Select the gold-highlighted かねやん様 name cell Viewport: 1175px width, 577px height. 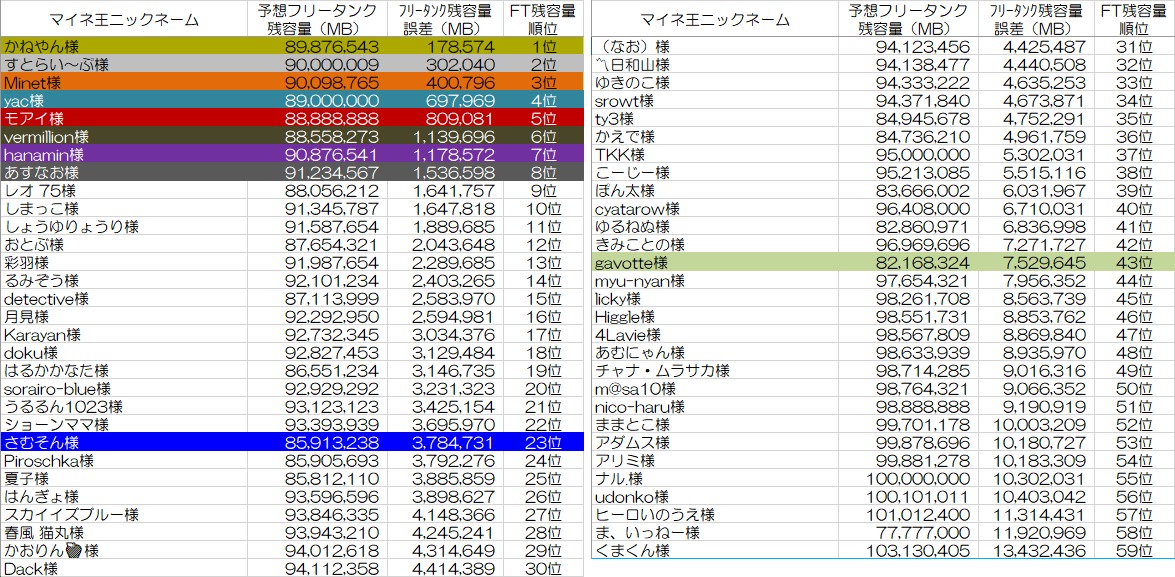(123, 46)
